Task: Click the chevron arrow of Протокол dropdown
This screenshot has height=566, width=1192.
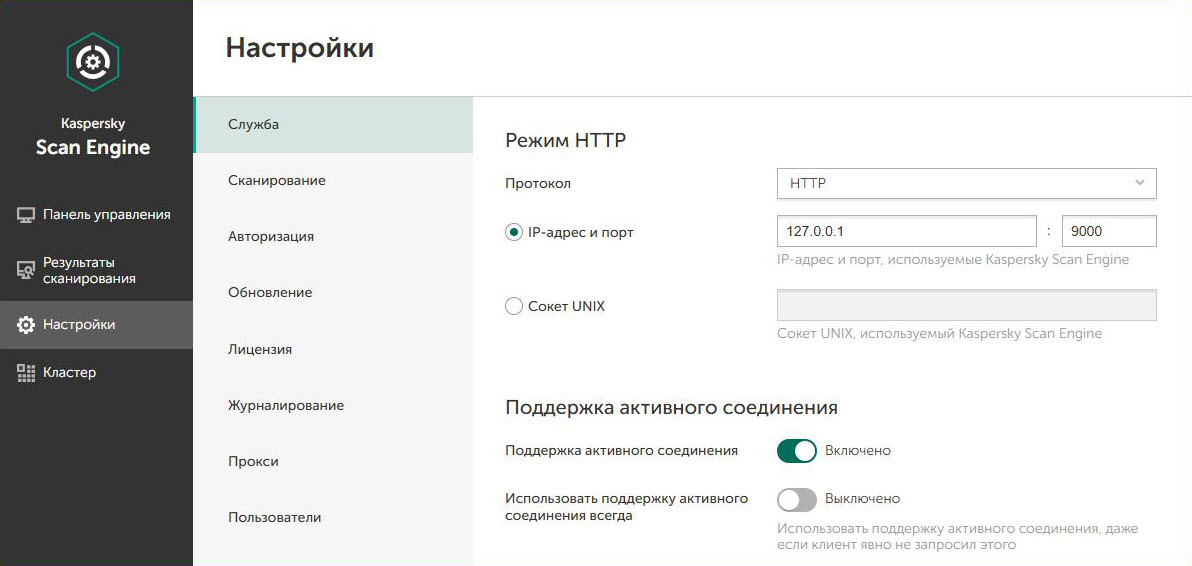Action: click(1140, 183)
